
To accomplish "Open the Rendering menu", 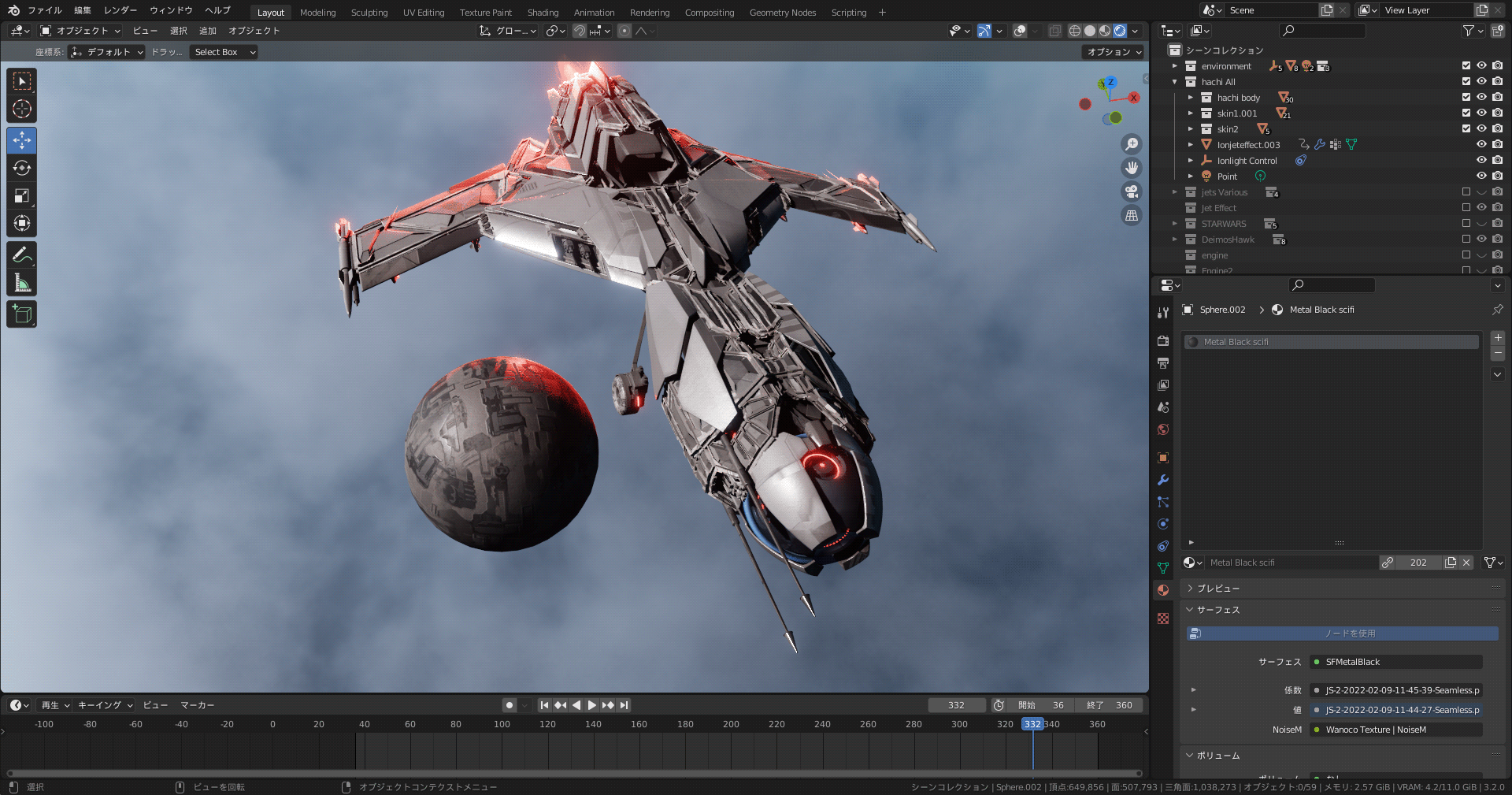I will (x=650, y=12).
